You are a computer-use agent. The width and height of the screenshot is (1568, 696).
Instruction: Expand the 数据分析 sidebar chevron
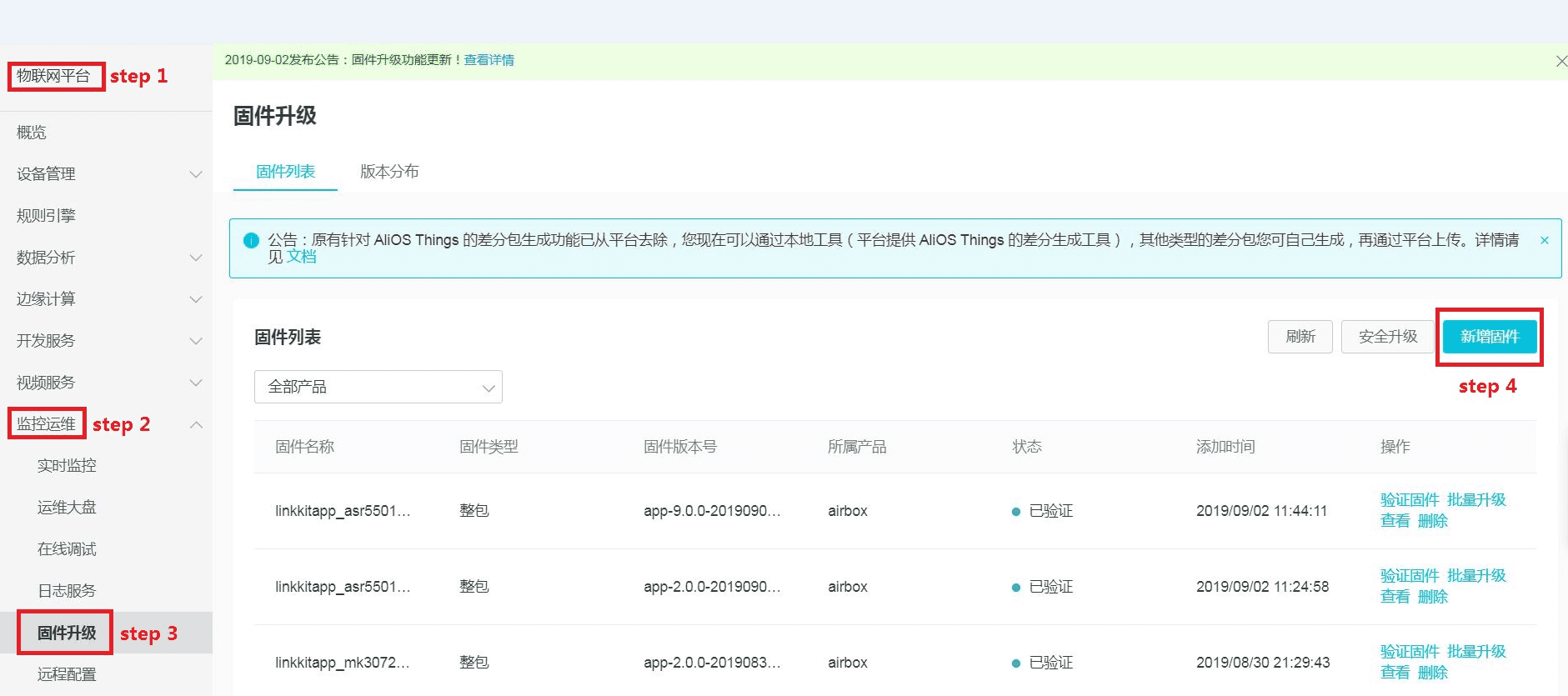coord(195,258)
